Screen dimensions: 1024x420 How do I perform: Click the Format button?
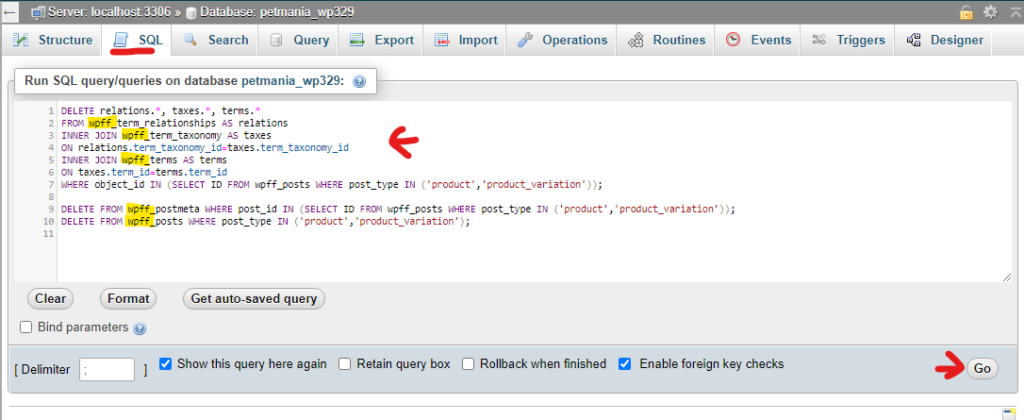point(128,299)
